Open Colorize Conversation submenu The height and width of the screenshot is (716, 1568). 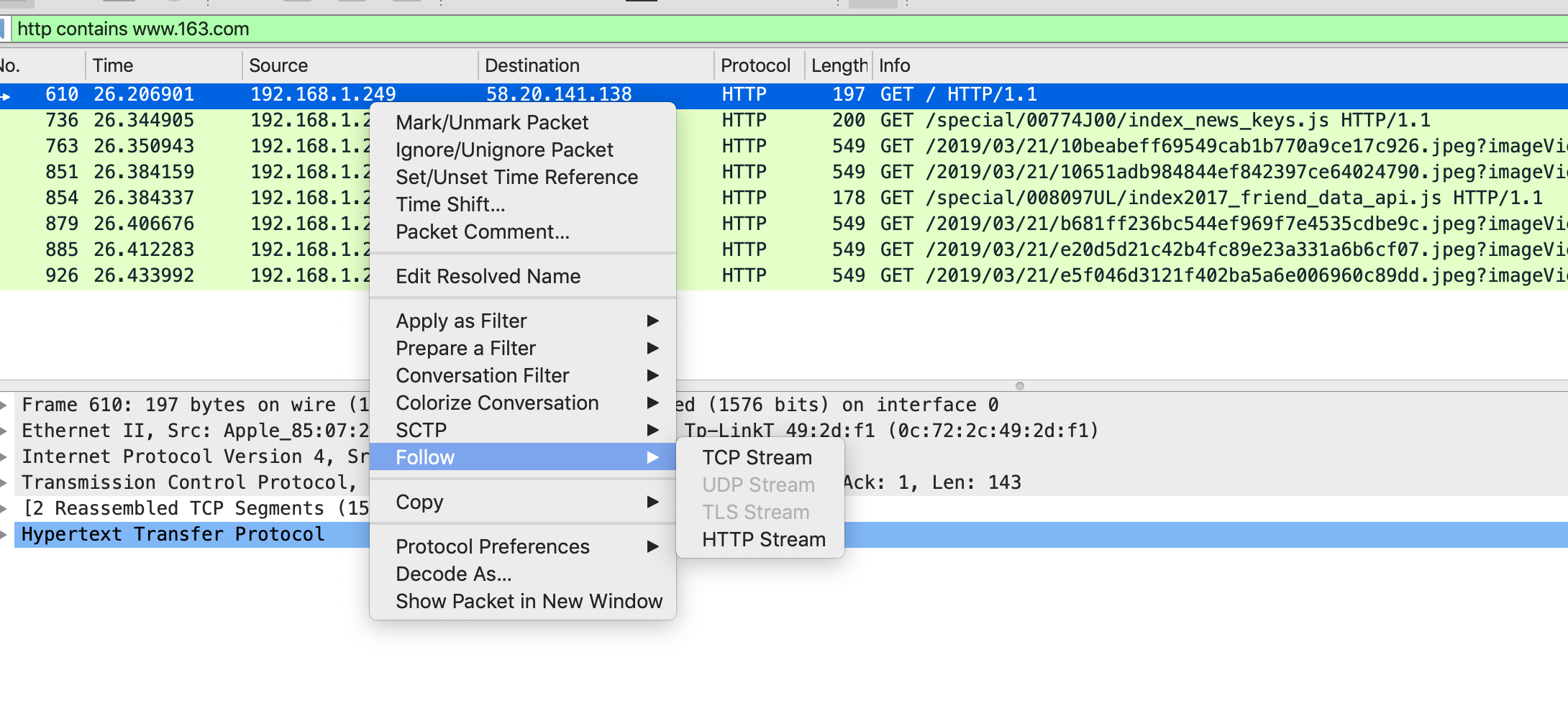click(523, 403)
